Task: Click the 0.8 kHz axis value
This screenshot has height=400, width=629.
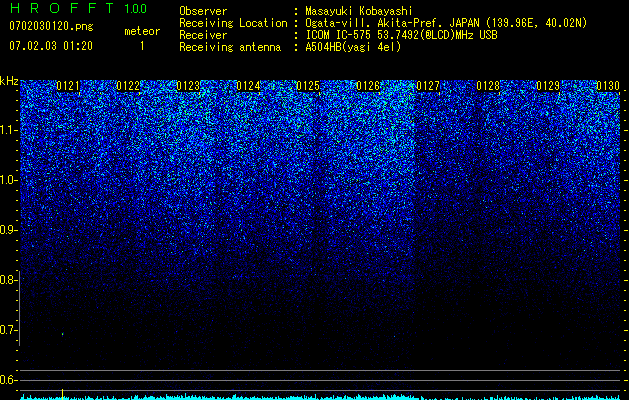Action: tap(8, 280)
